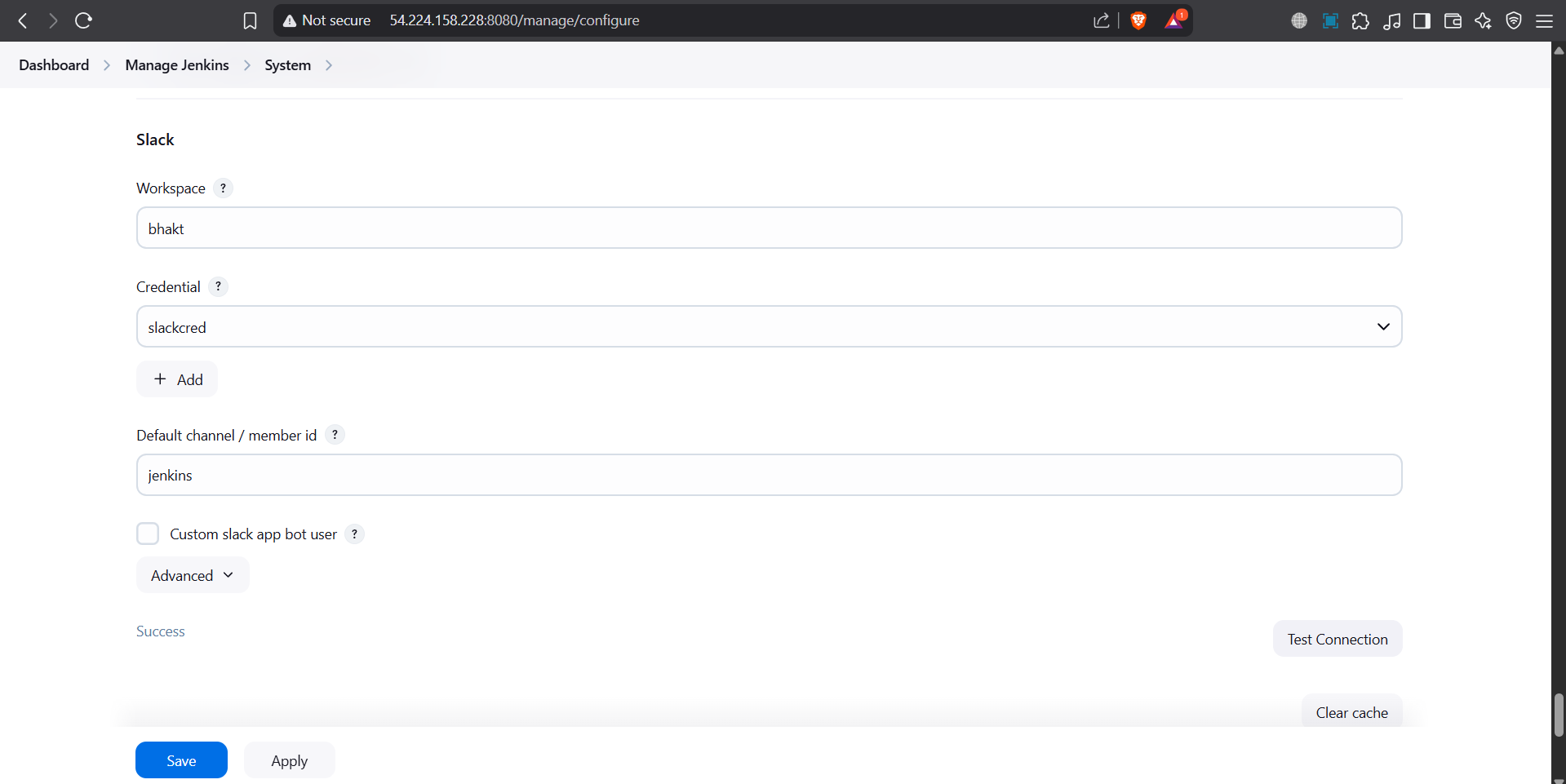Screen dimensions: 1566x784
Task: Click the Success status text
Action: [x=161, y=631]
